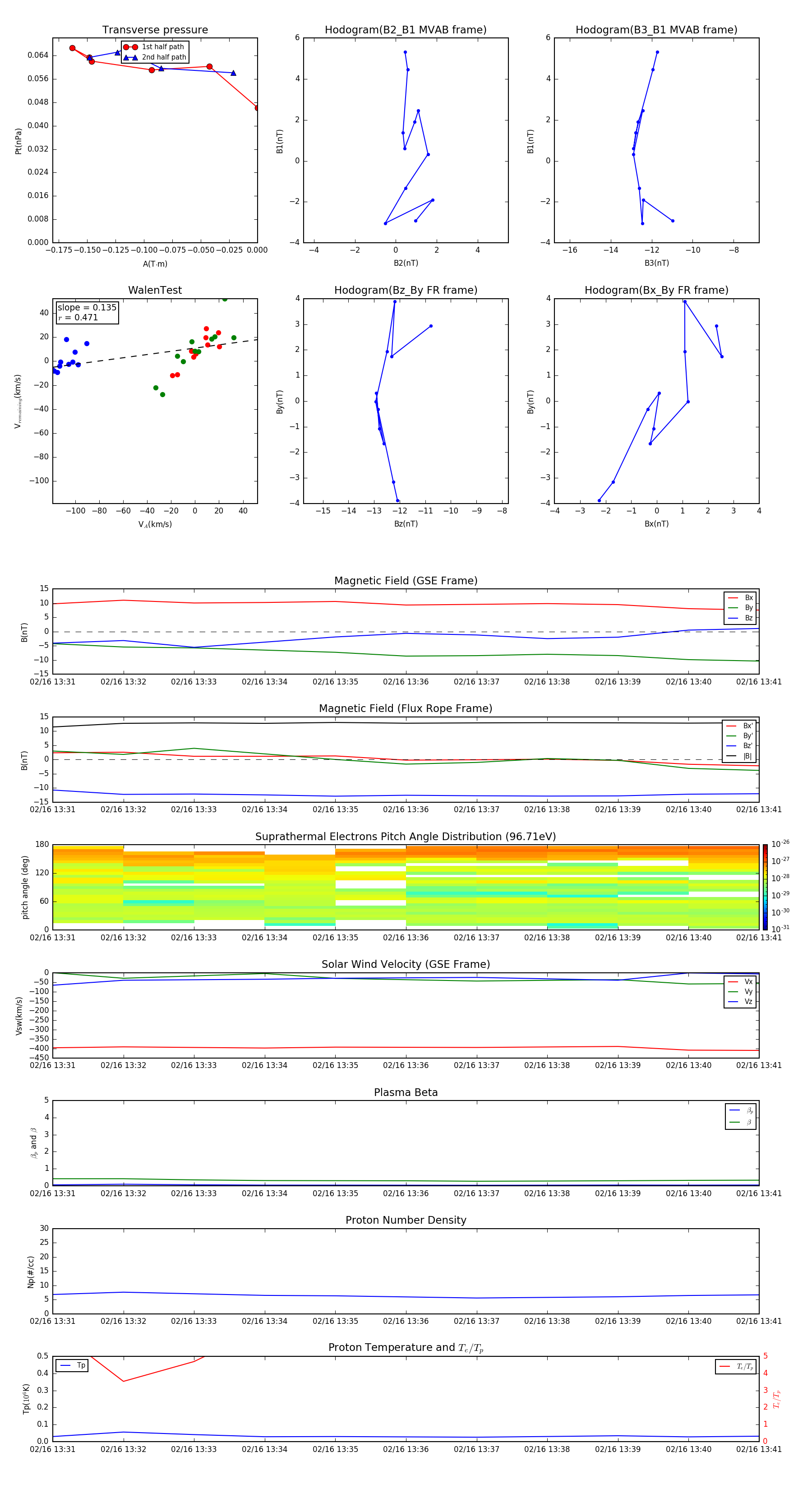Click the Te/Tp legend box
812x1489 pixels.
pyautogui.click(x=736, y=1366)
